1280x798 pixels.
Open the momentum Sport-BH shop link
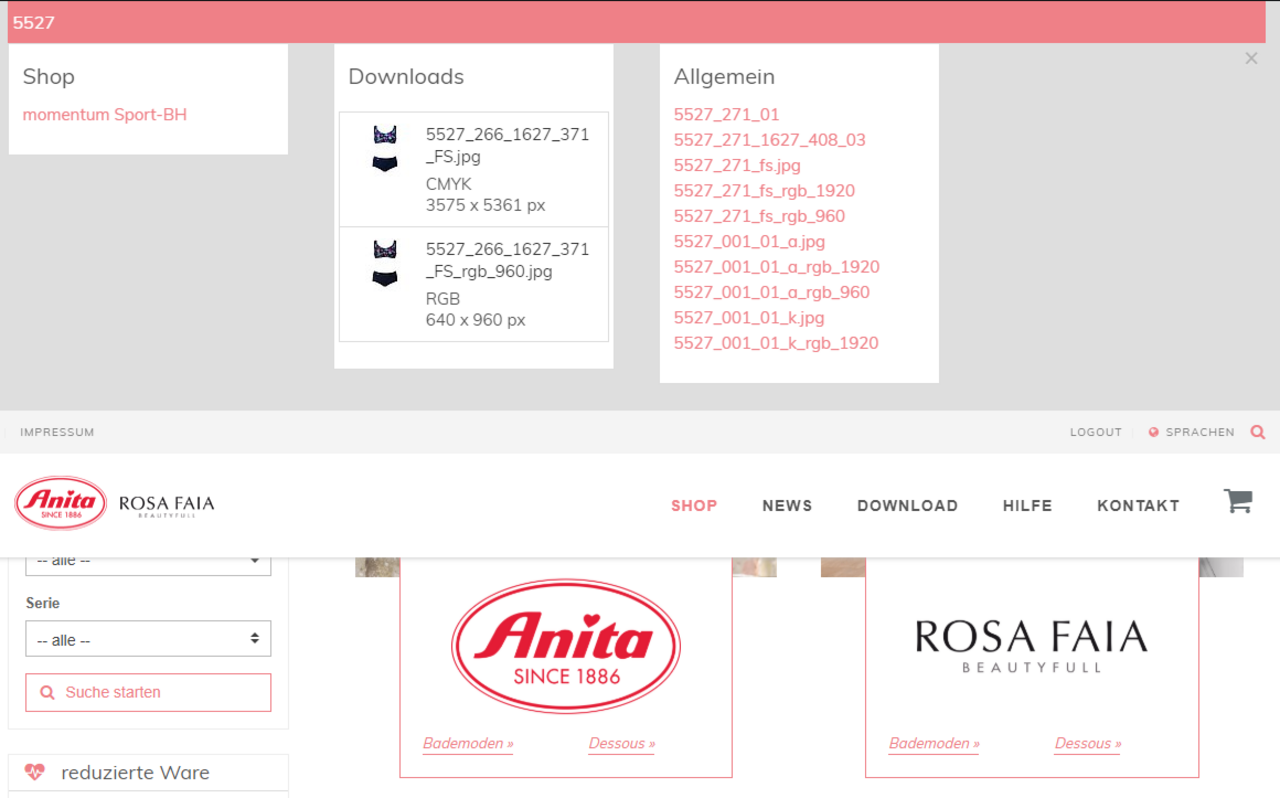tap(105, 115)
